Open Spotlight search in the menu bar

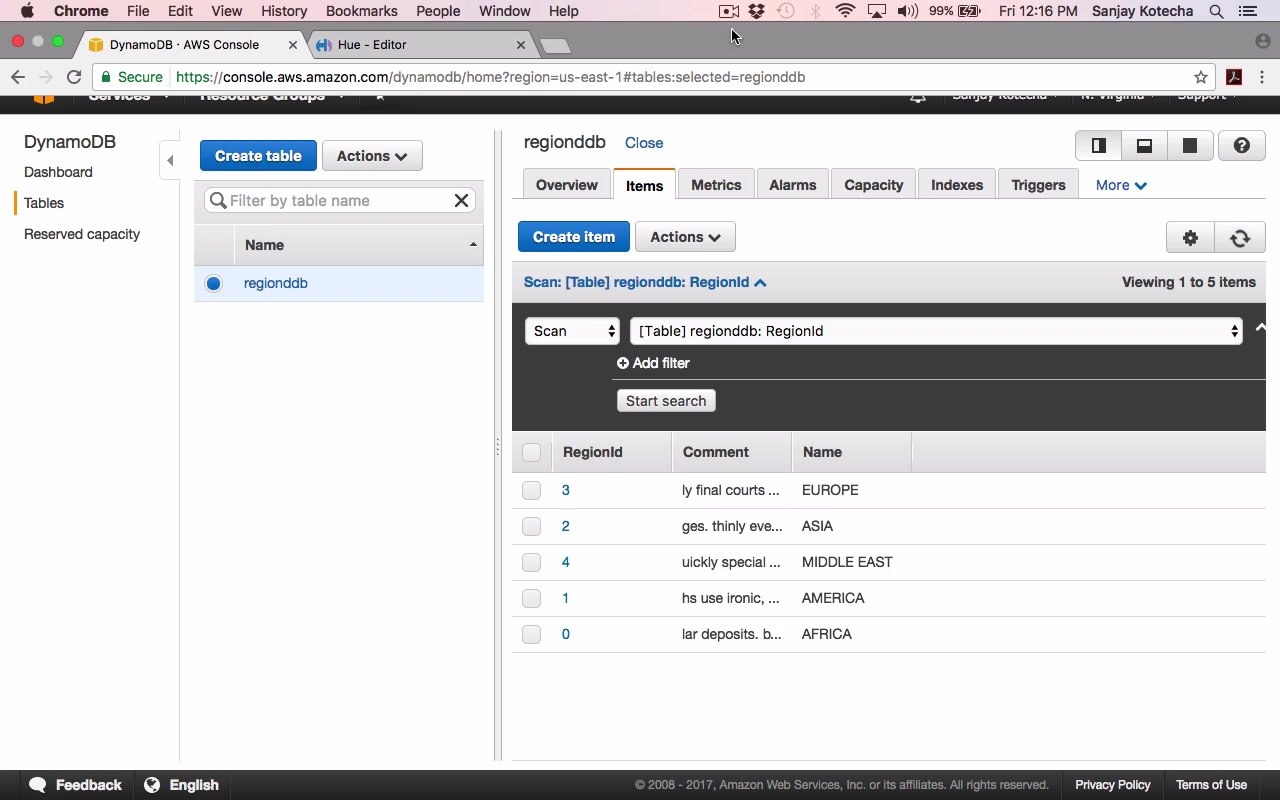[1217, 11]
